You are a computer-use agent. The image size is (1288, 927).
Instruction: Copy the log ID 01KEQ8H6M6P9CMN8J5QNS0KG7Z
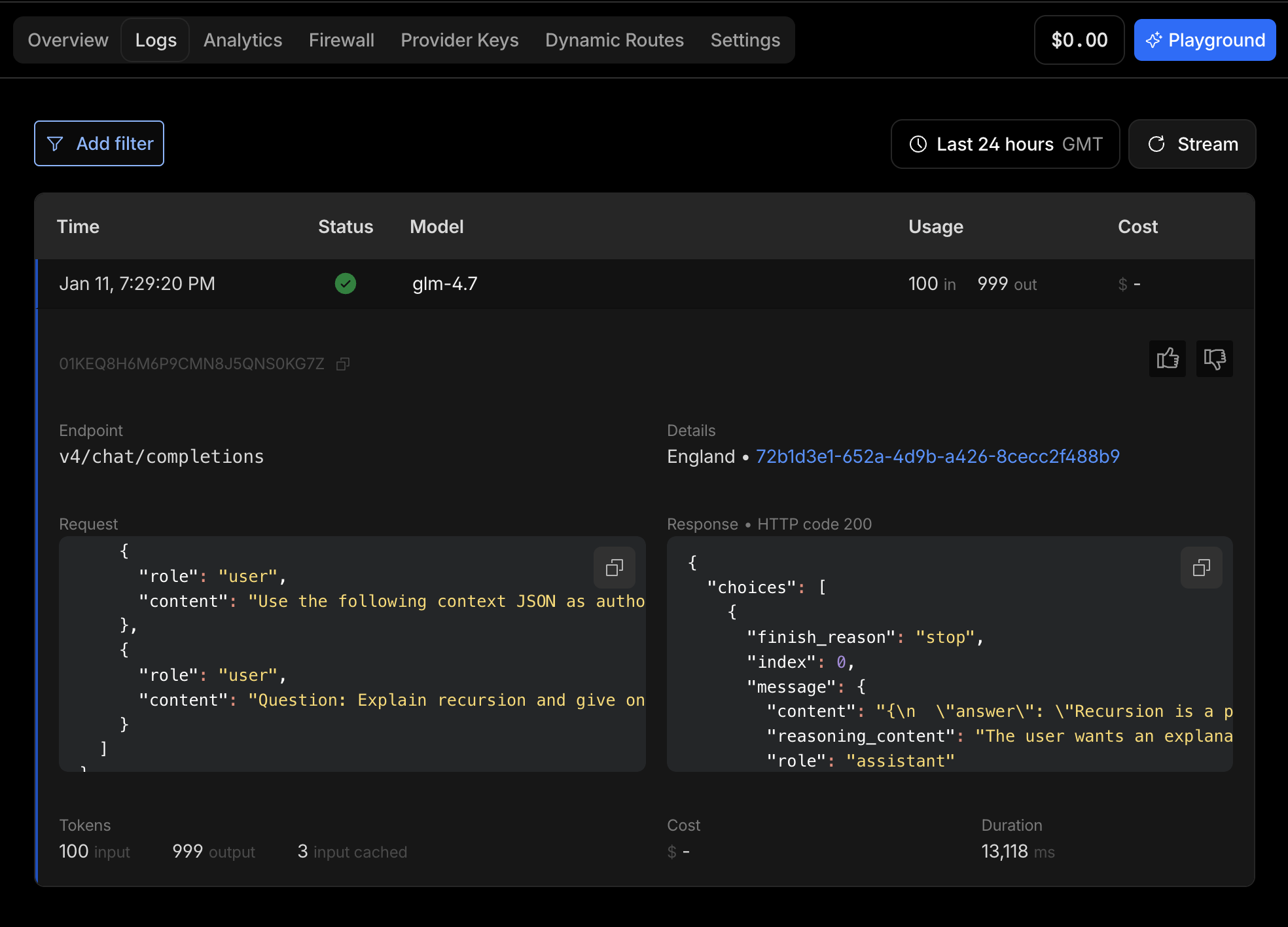343,363
